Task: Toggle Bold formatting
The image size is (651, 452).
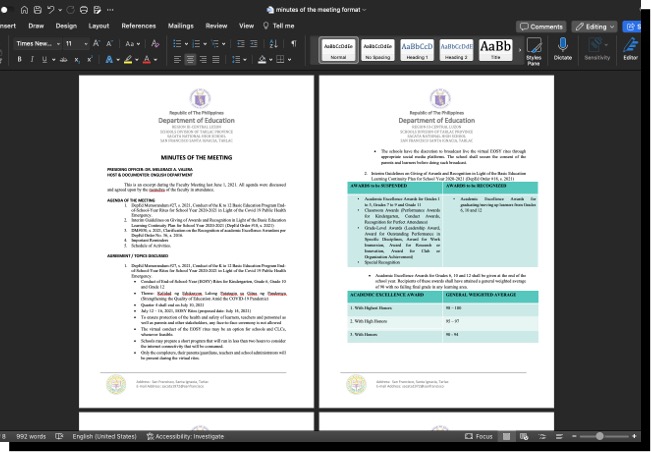Action: pyautogui.click(x=20, y=60)
